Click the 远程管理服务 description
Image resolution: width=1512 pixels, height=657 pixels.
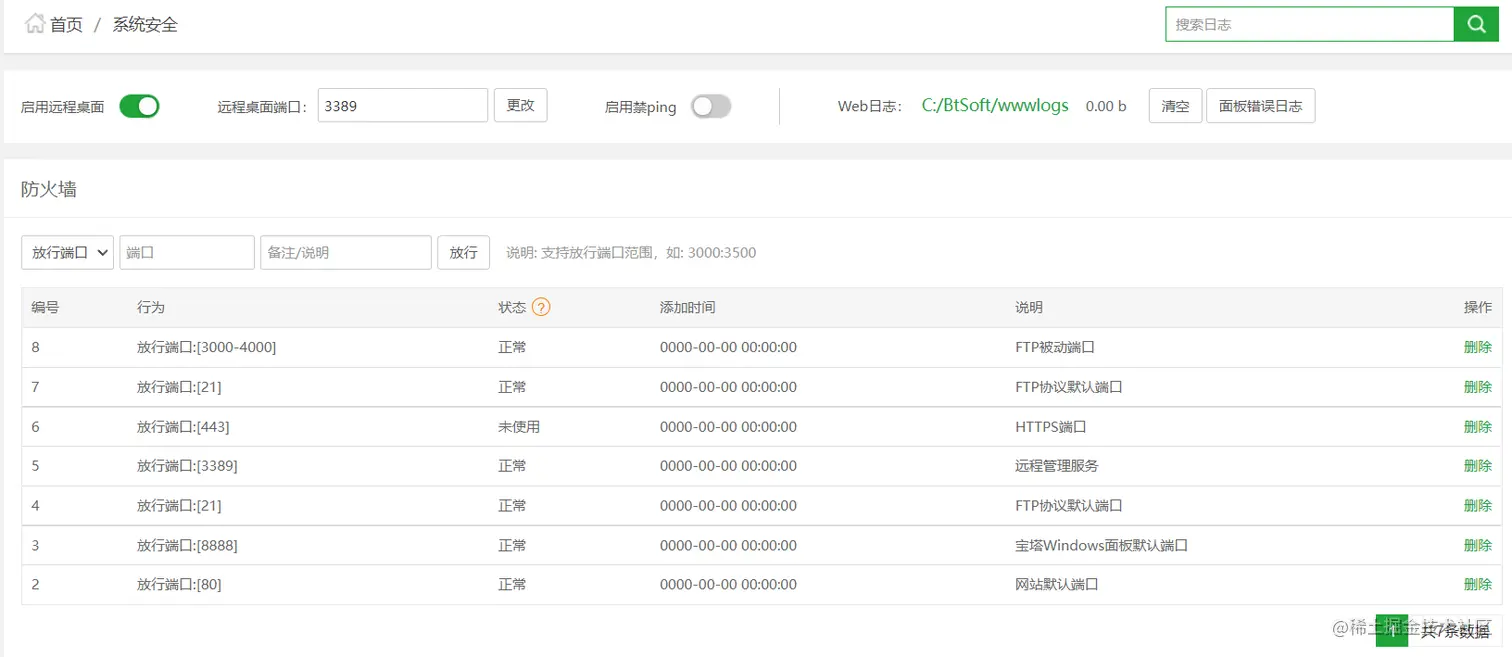click(x=1057, y=466)
